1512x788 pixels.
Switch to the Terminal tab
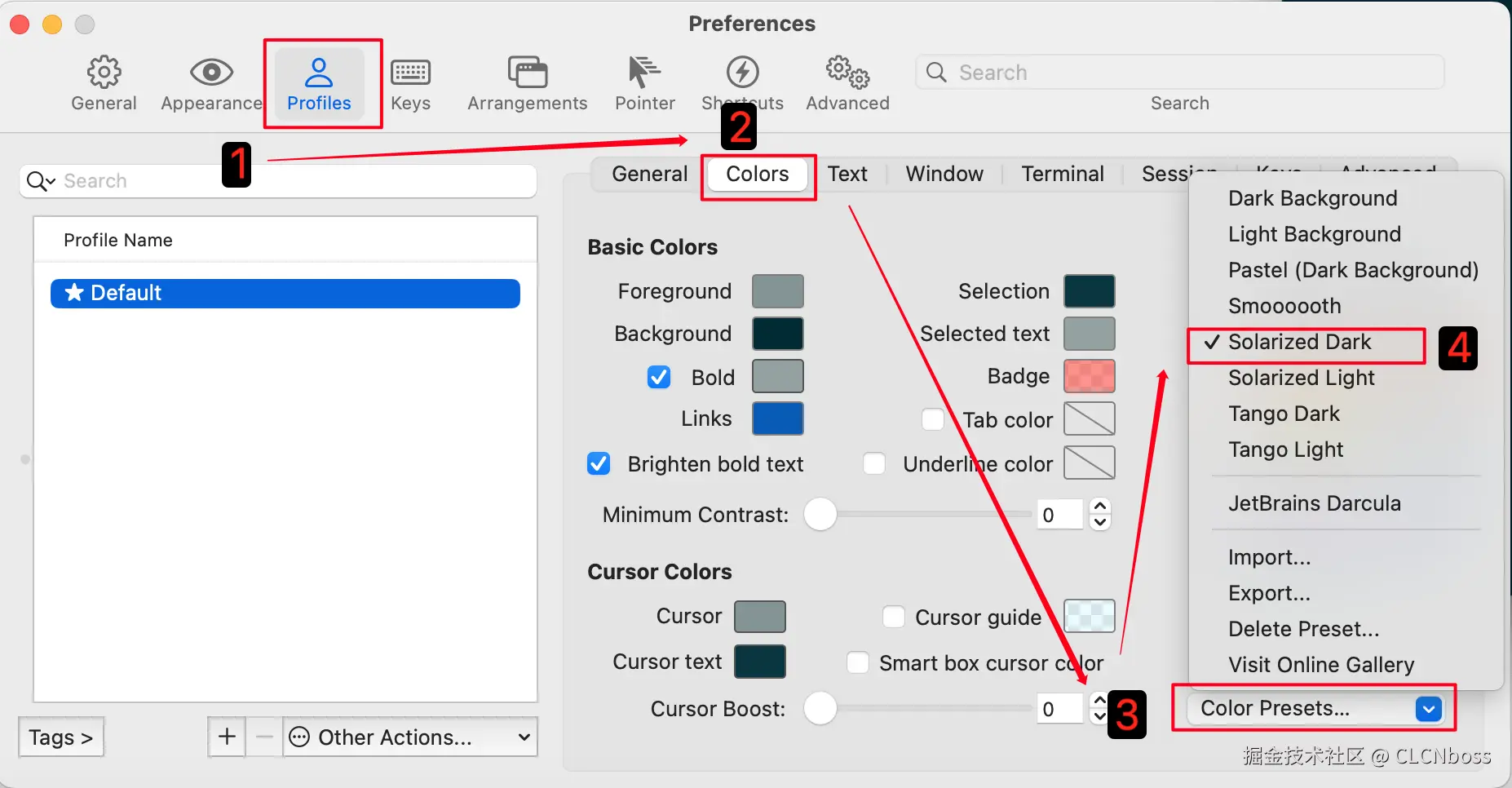[x=1063, y=174]
